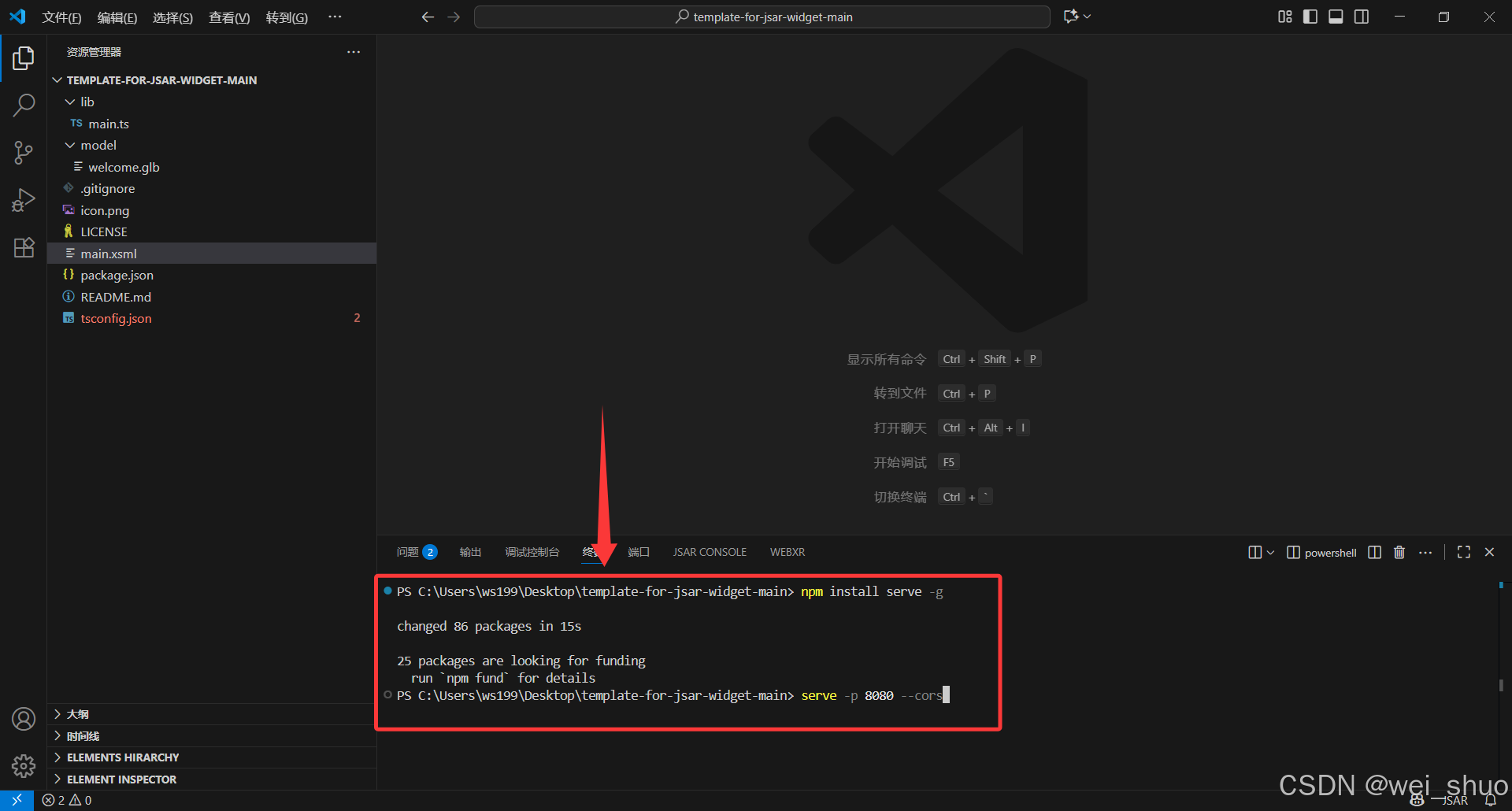
Task: Open notifications bell in status bar
Action: coord(1491,800)
